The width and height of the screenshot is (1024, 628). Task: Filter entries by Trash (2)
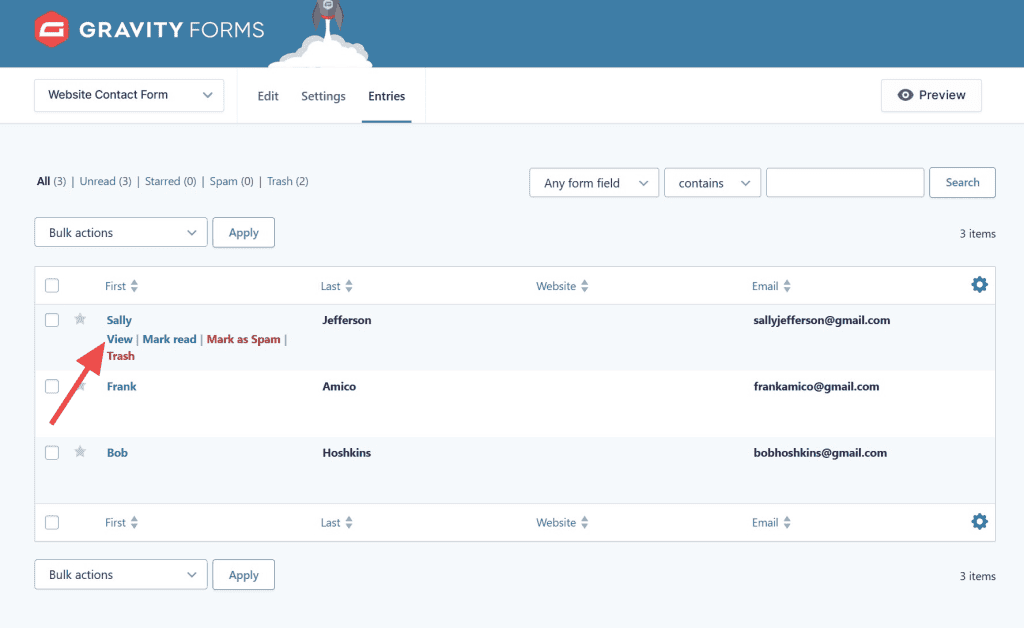tap(287, 181)
